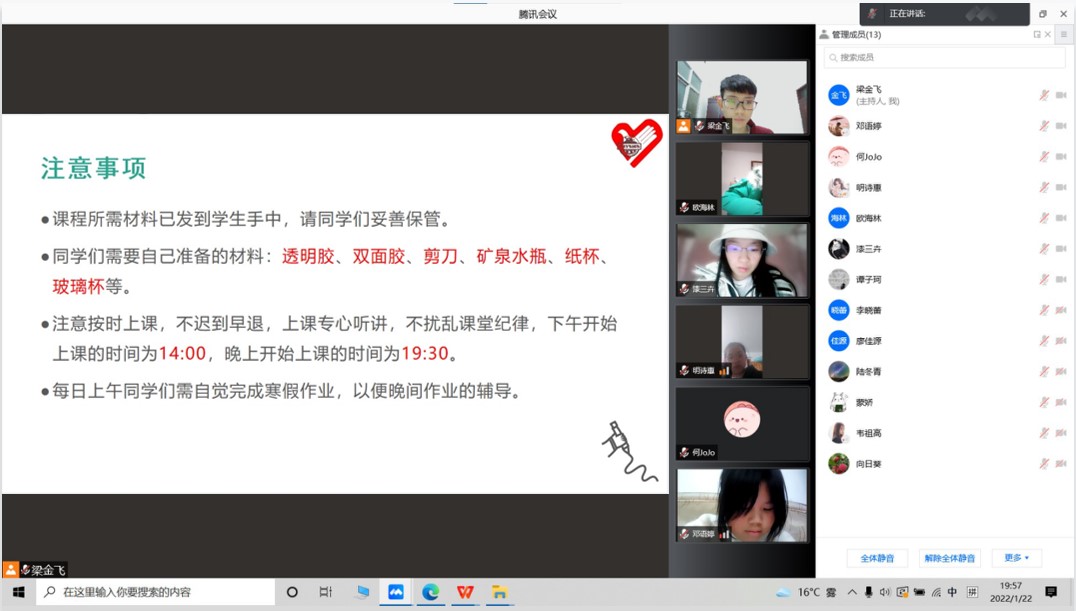The image size is (1076, 611).
Task: Toggle microphone mute for 何JoJo in member list
Action: (x=1044, y=157)
